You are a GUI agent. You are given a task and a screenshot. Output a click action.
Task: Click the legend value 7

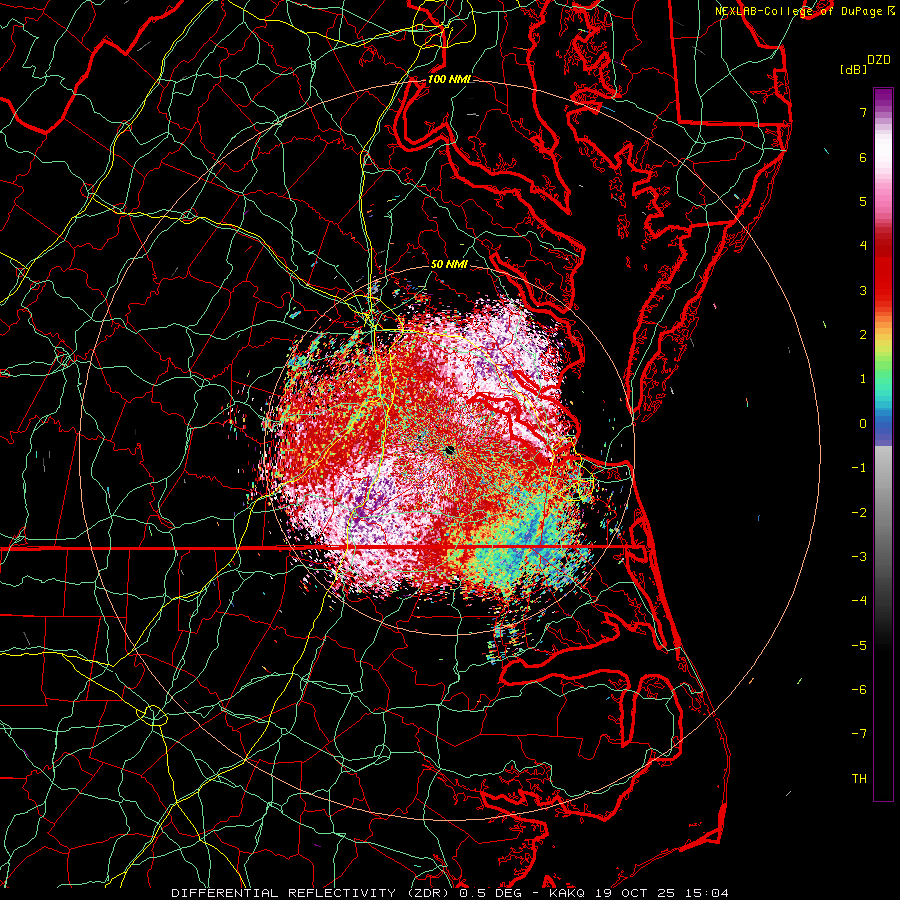863,112
